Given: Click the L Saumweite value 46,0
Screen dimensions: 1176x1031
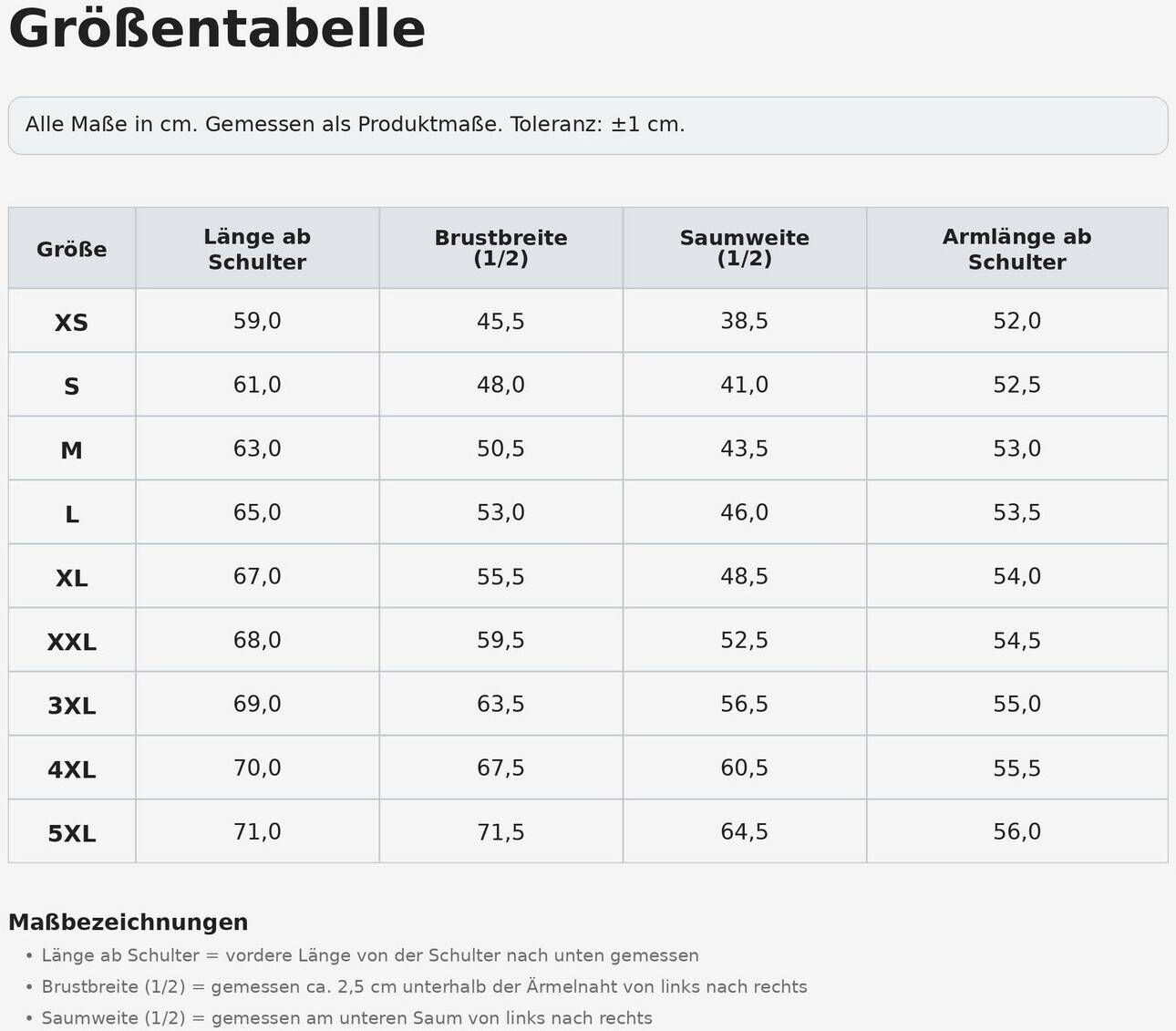Looking at the screenshot, I should click(x=745, y=512).
